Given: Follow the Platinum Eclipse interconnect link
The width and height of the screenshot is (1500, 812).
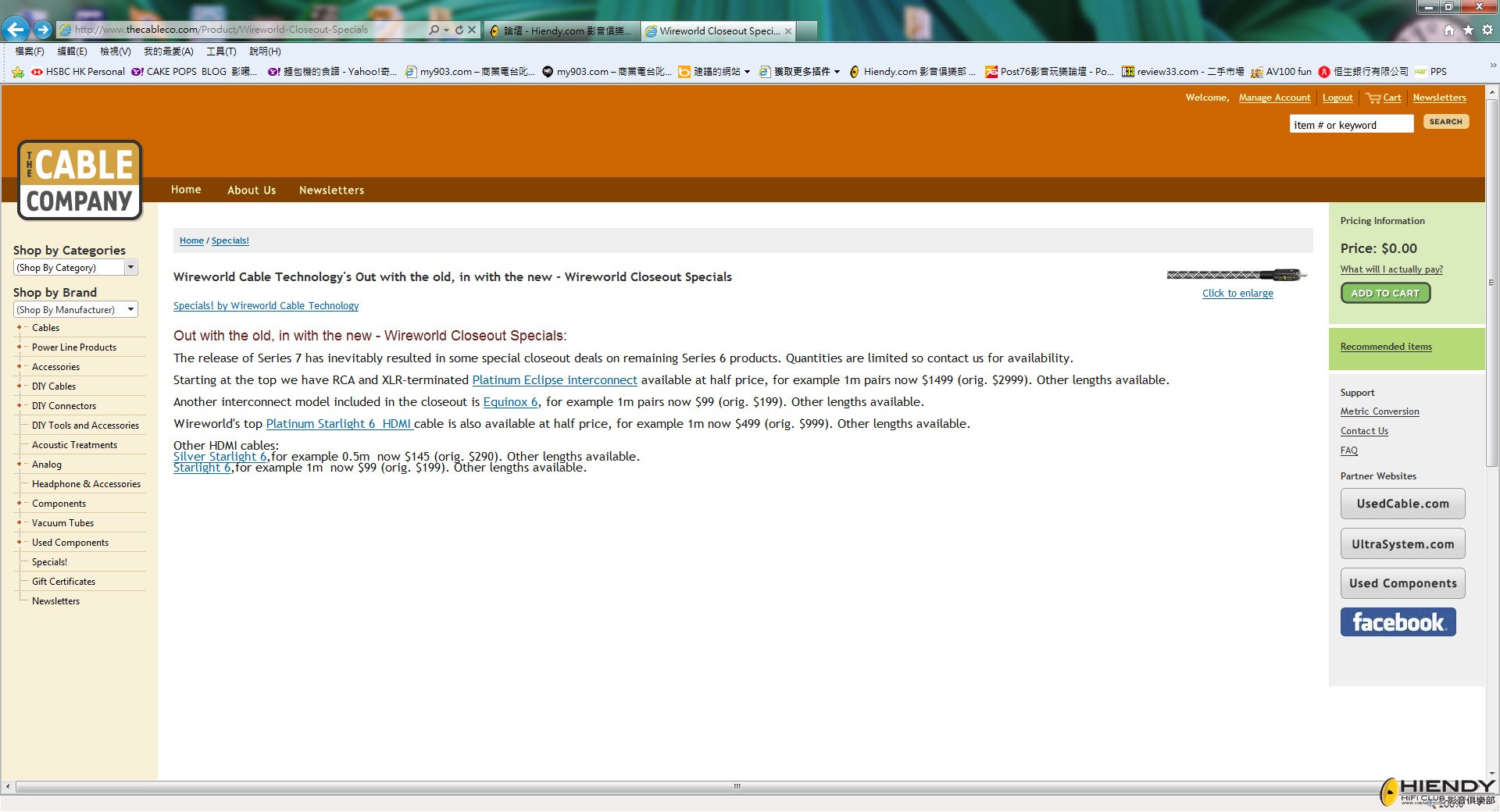Looking at the screenshot, I should [555, 380].
